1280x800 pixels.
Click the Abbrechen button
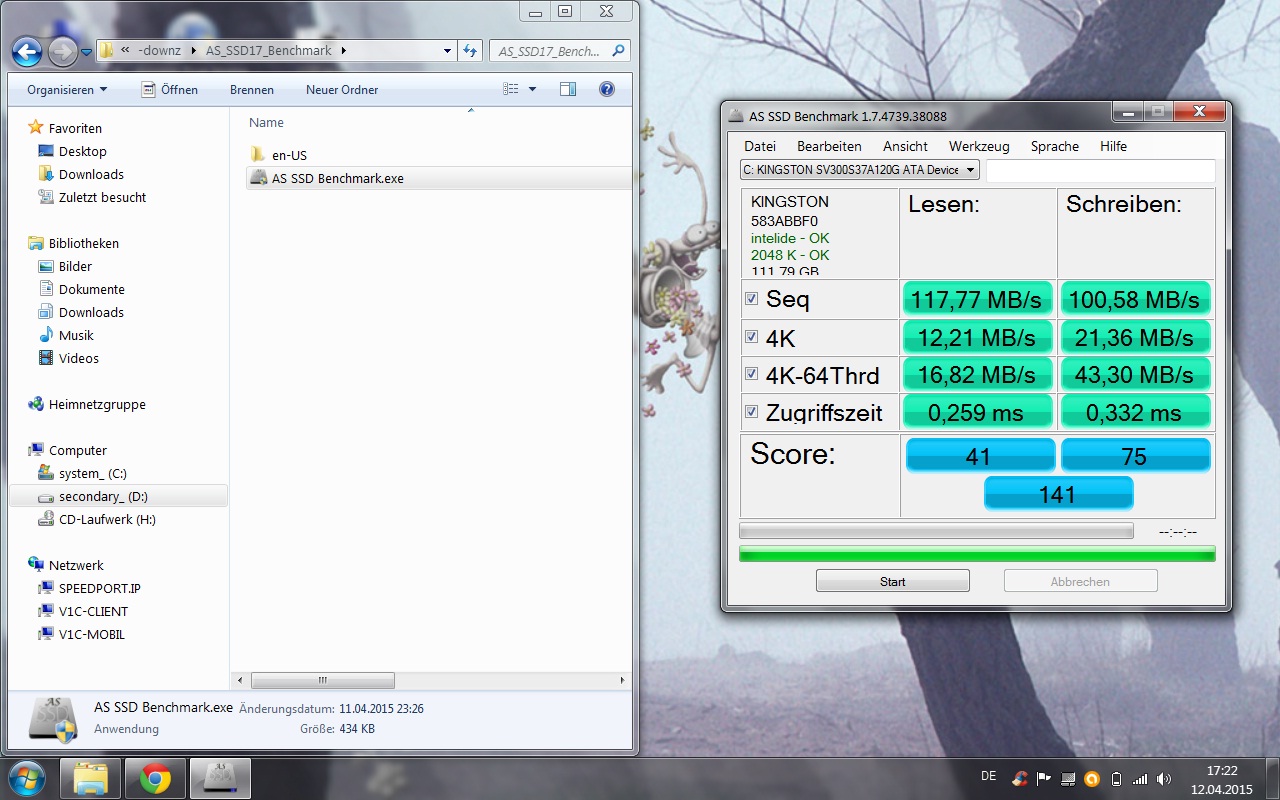(x=1080, y=581)
